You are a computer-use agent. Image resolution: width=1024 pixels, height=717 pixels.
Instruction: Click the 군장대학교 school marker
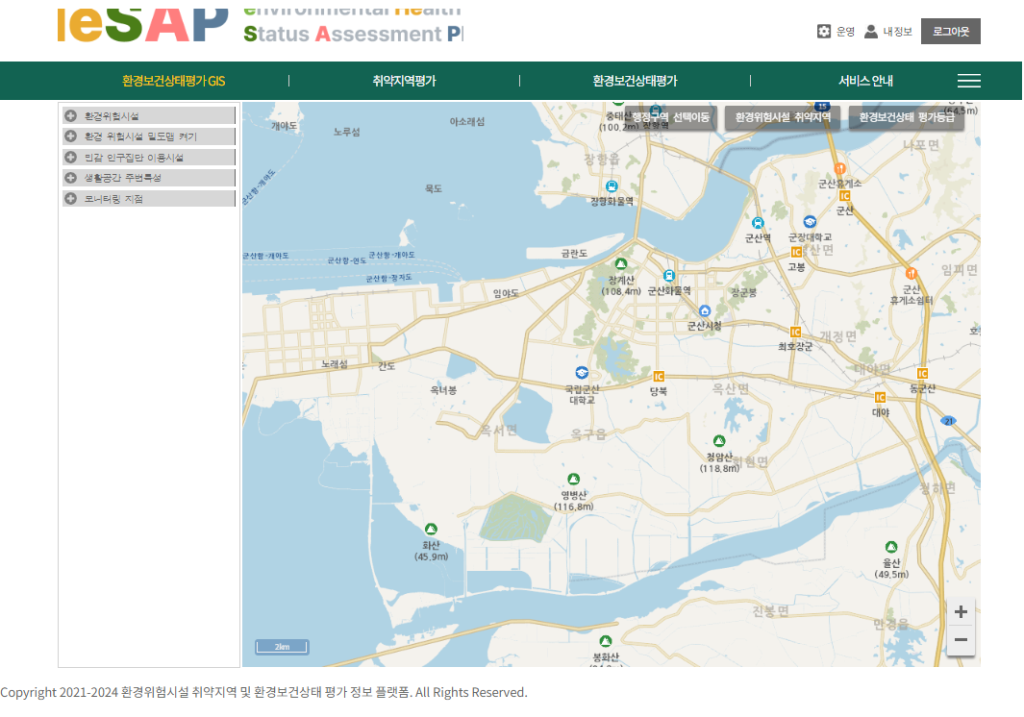point(810,222)
